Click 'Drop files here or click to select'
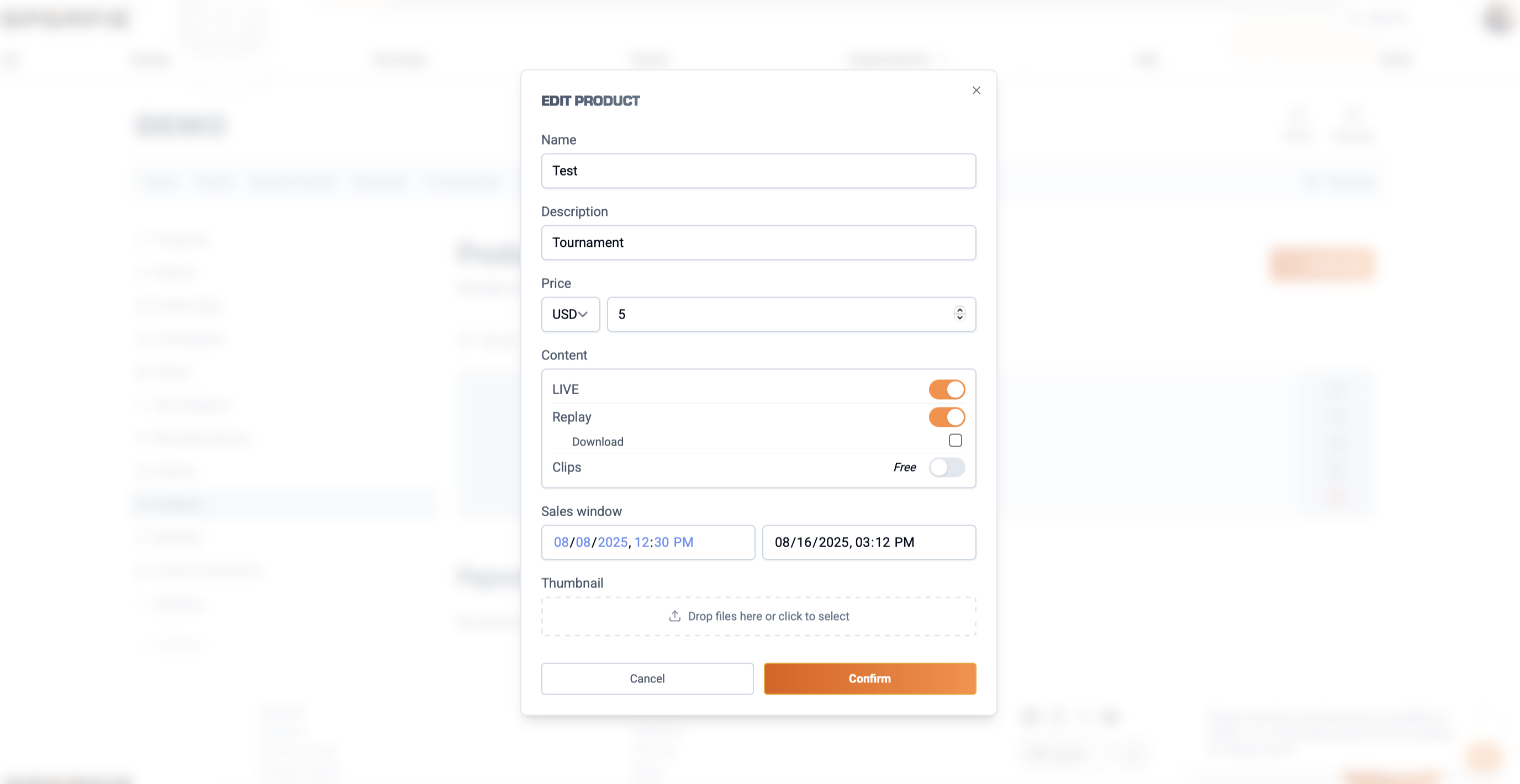Viewport: 1520px width, 784px height. 768,616
